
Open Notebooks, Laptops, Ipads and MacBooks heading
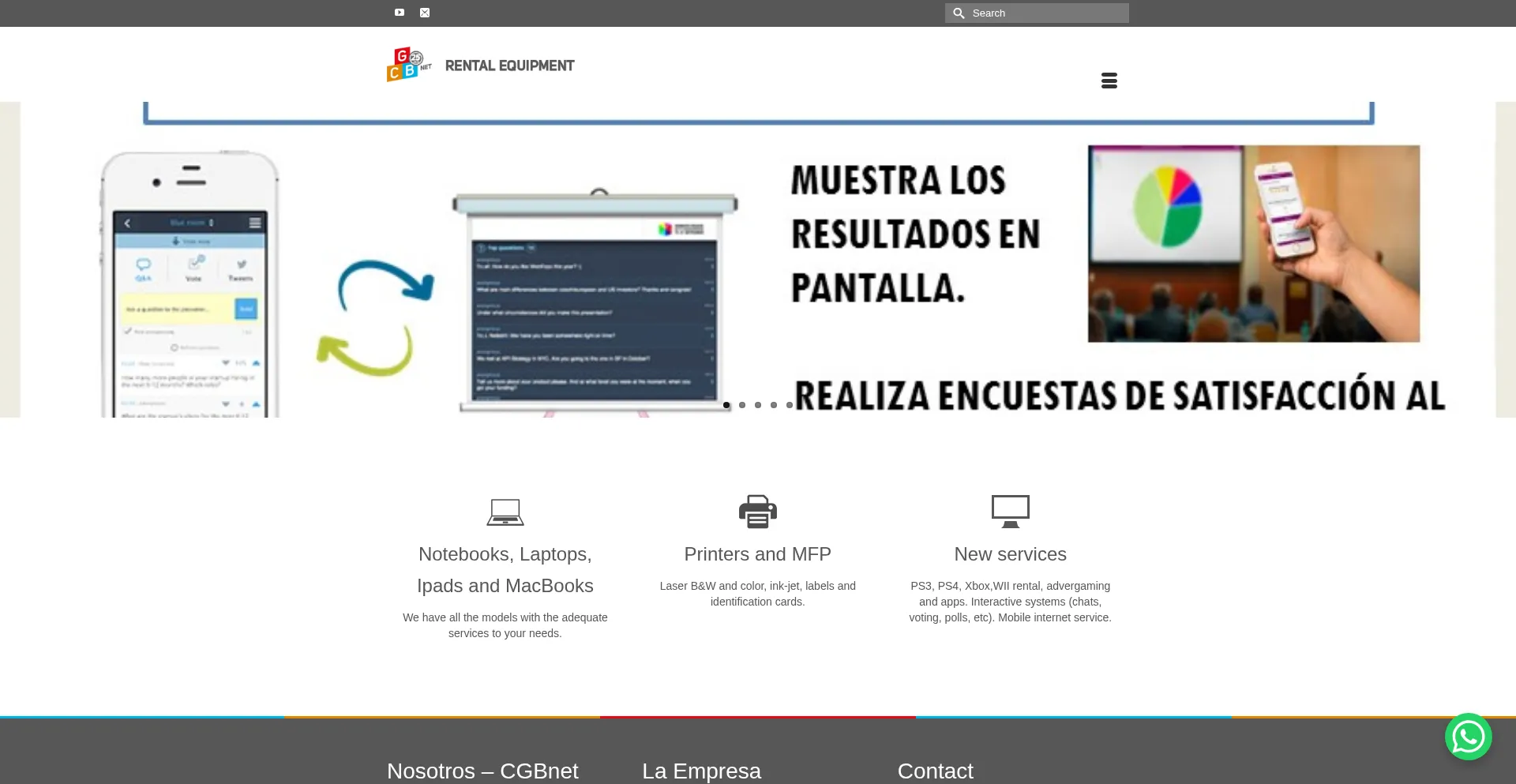tap(505, 570)
